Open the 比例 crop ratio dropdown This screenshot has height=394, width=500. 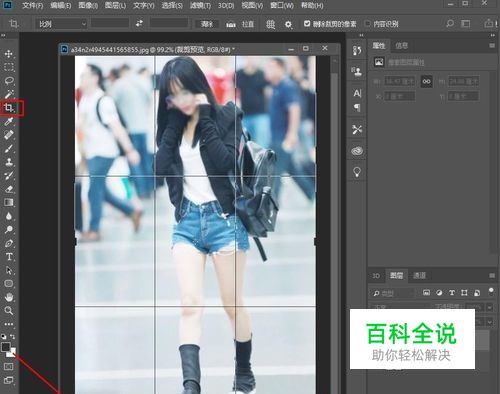[x=61, y=24]
